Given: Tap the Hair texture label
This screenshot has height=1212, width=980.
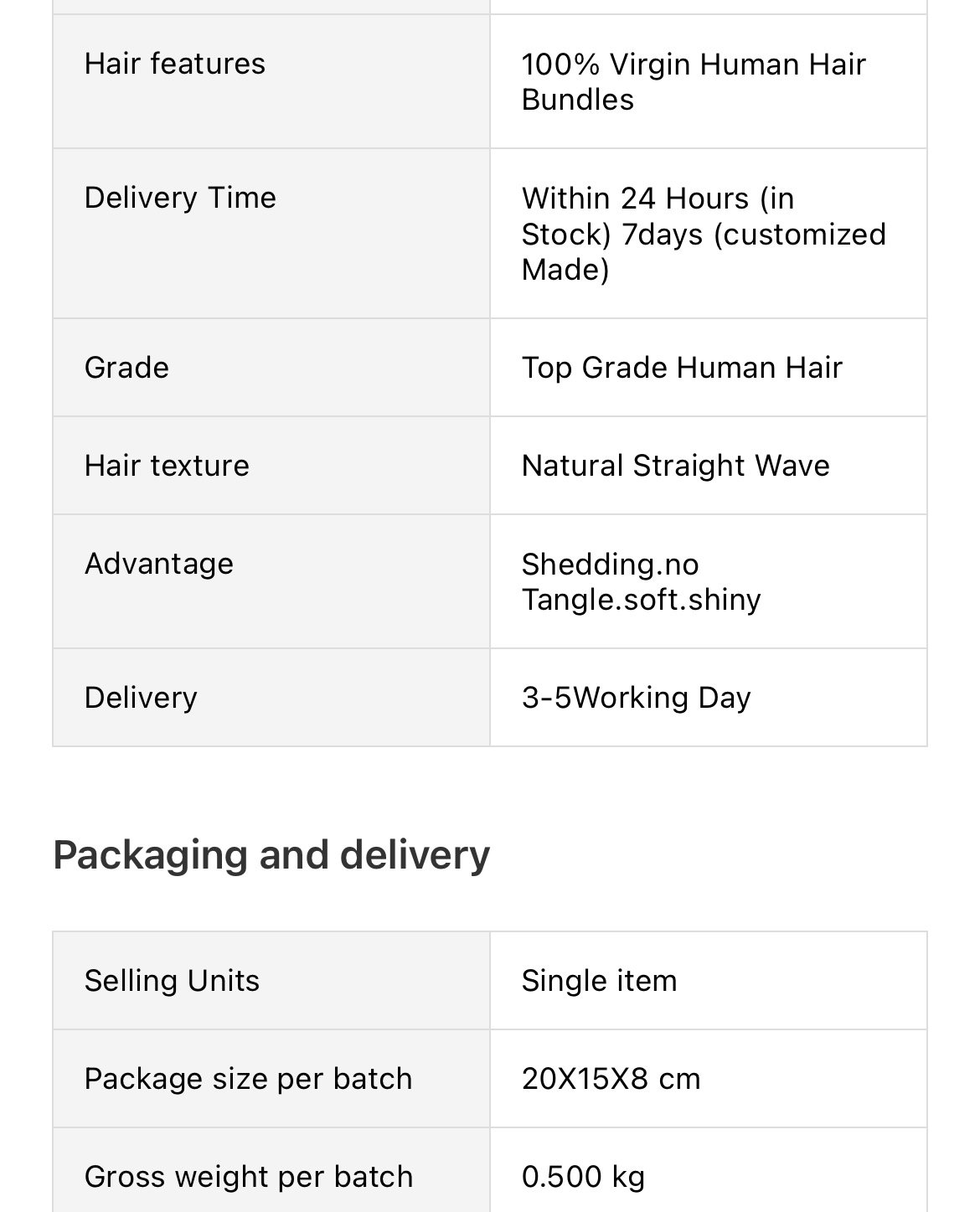Looking at the screenshot, I should [x=167, y=466].
